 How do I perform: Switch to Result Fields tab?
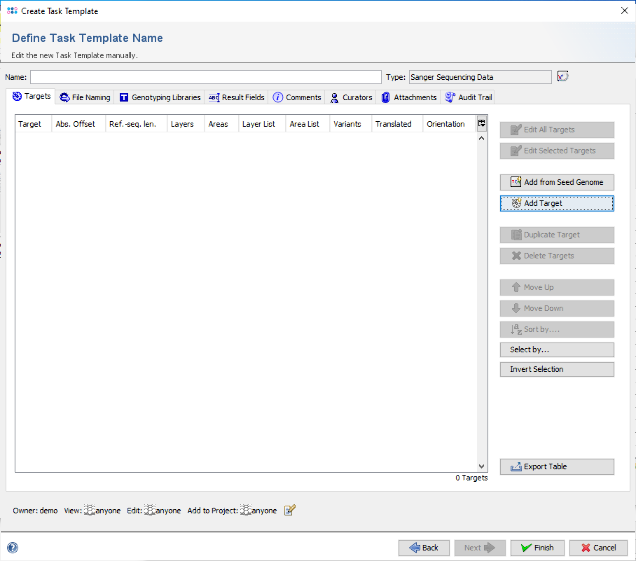point(236,97)
